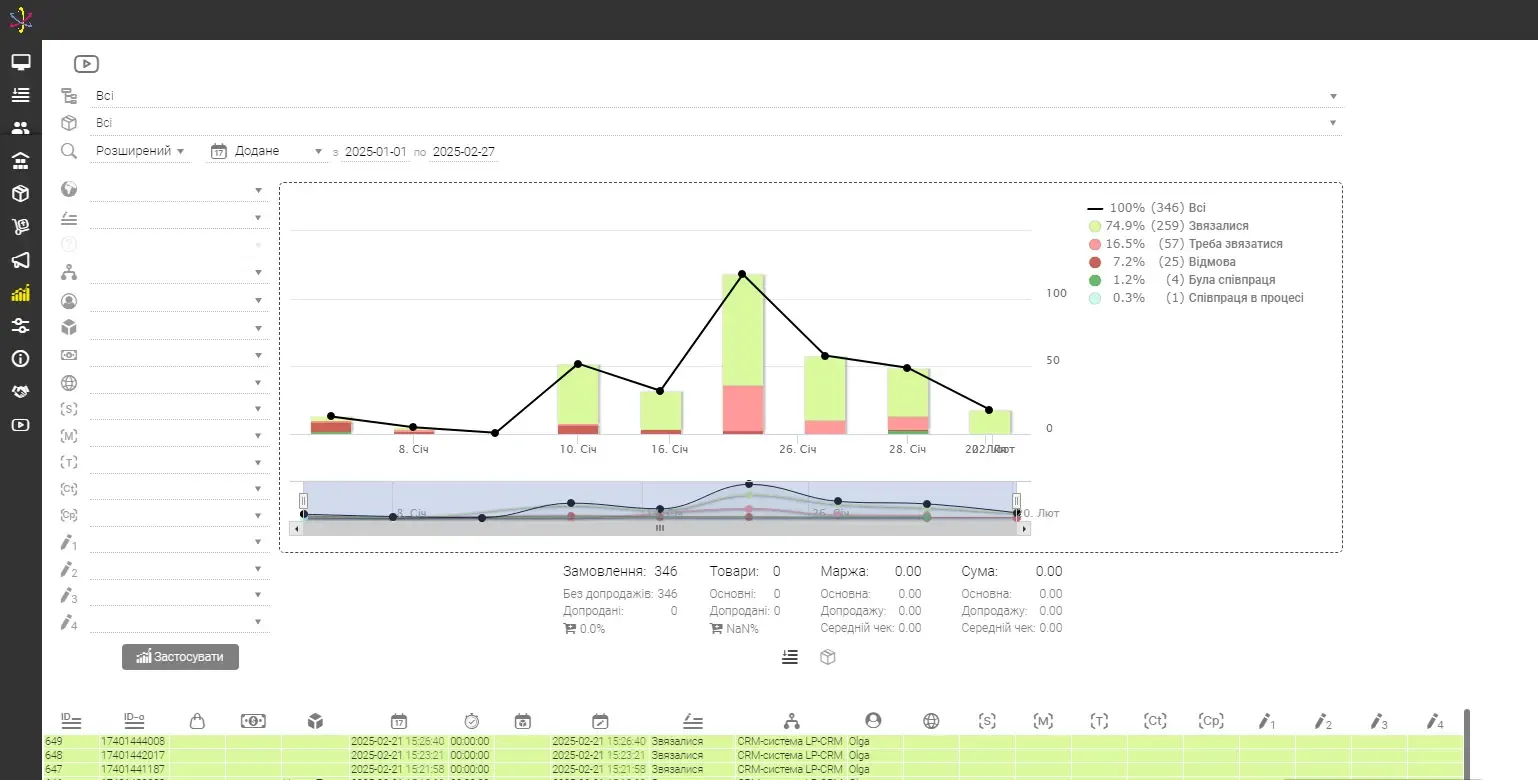Click the 'Застосувати' apply button
Screen dimensions: 1538x780
click(x=180, y=657)
